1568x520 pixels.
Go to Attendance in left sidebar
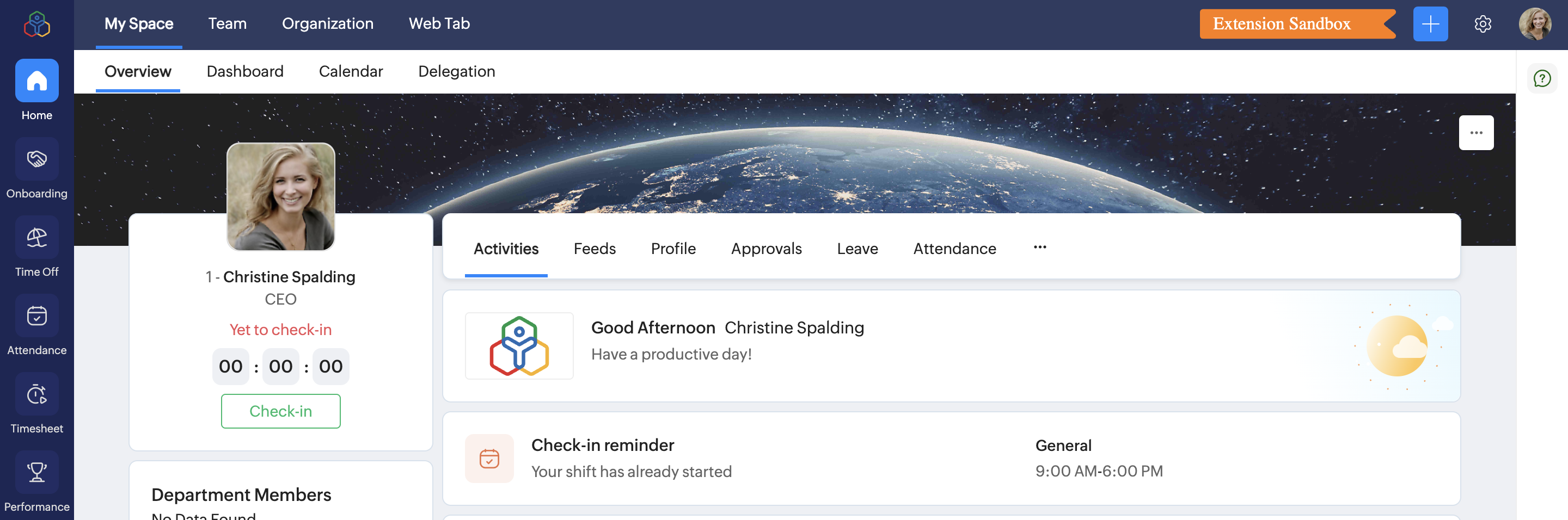pyautogui.click(x=36, y=316)
